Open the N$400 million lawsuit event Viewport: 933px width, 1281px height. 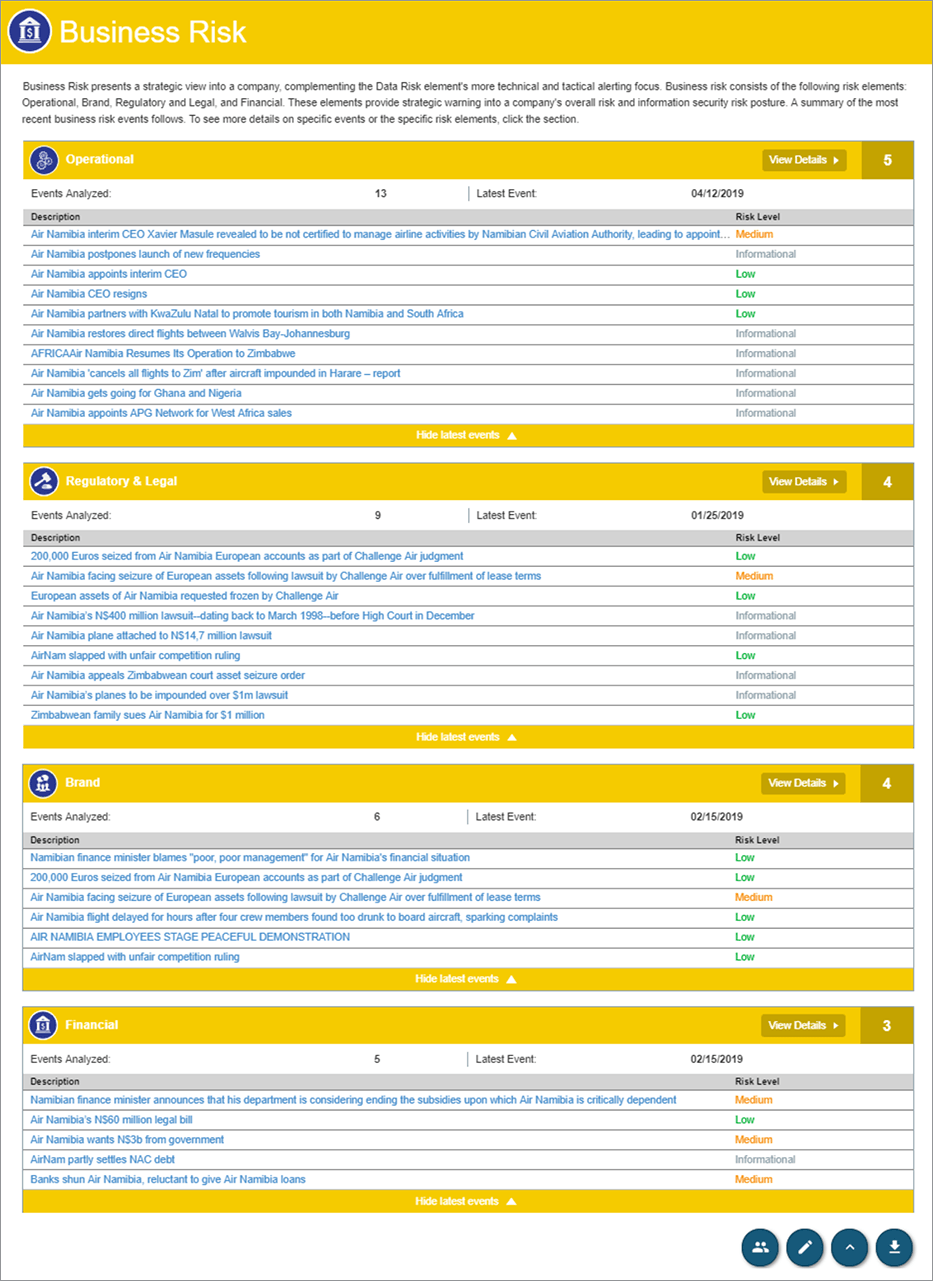pyautogui.click(x=253, y=616)
